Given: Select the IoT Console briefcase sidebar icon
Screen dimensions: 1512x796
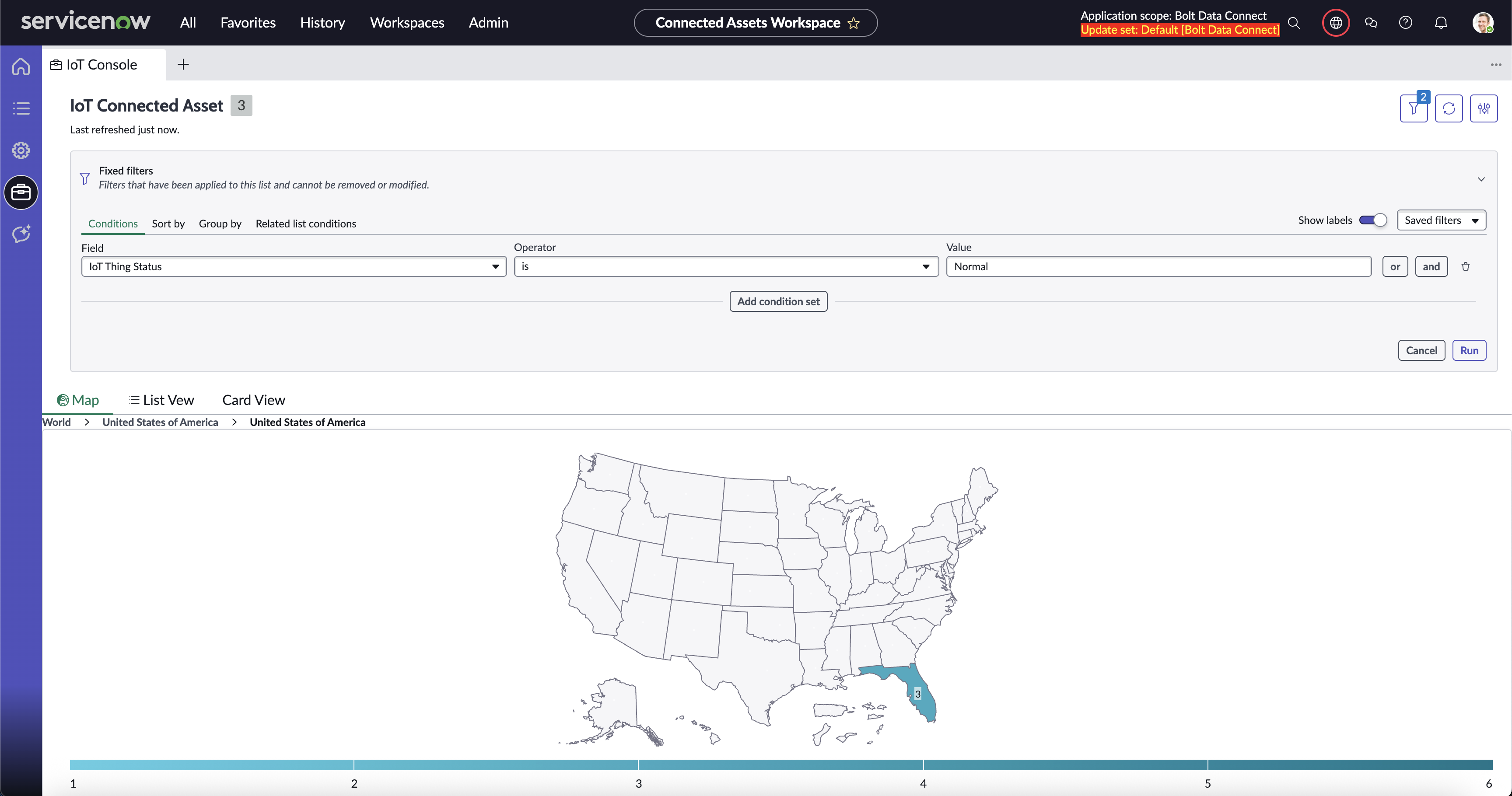Looking at the screenshot, I should click(x=21, y=192).
